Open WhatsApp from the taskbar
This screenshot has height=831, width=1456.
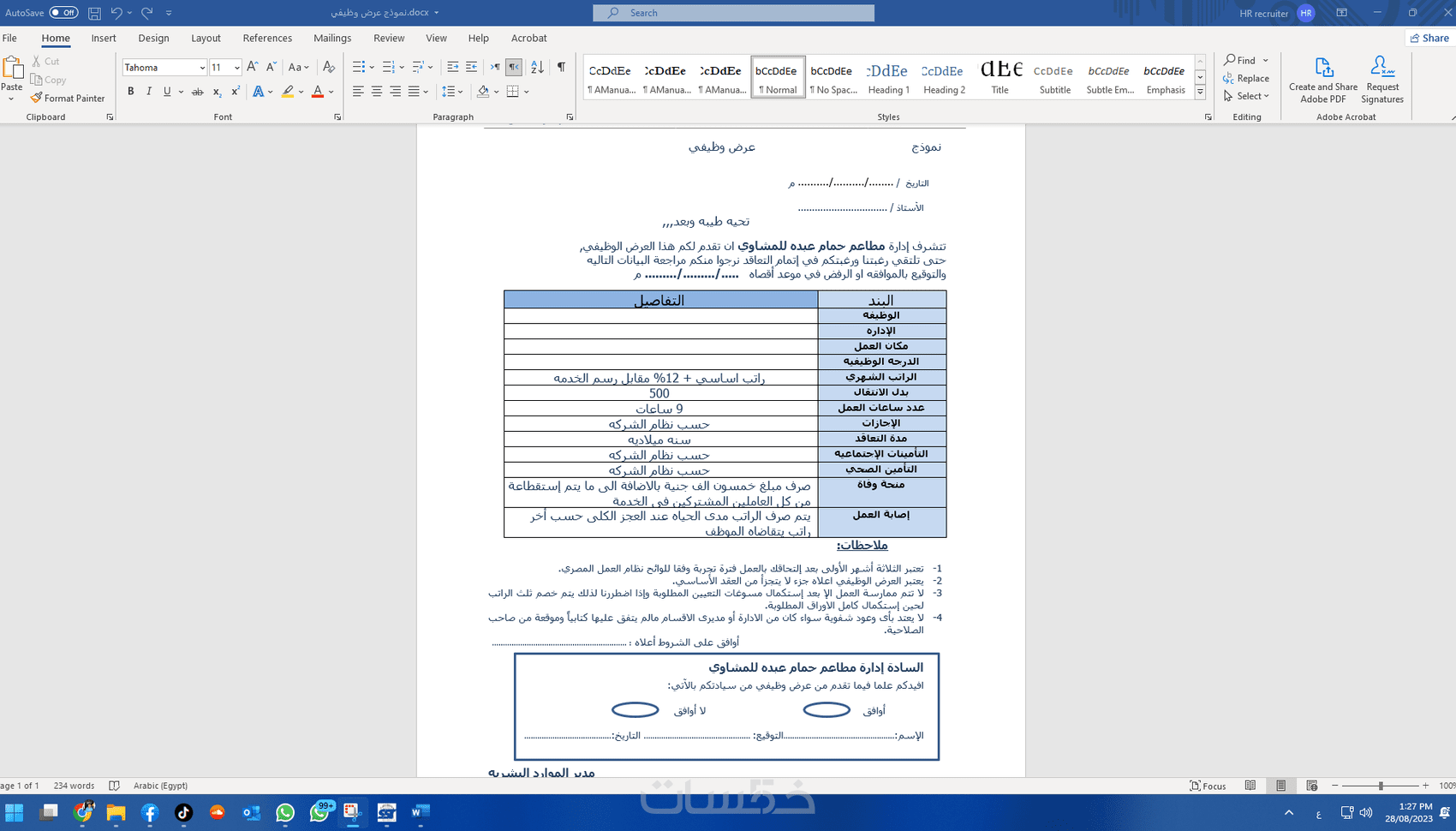click(x=285, y=812)
